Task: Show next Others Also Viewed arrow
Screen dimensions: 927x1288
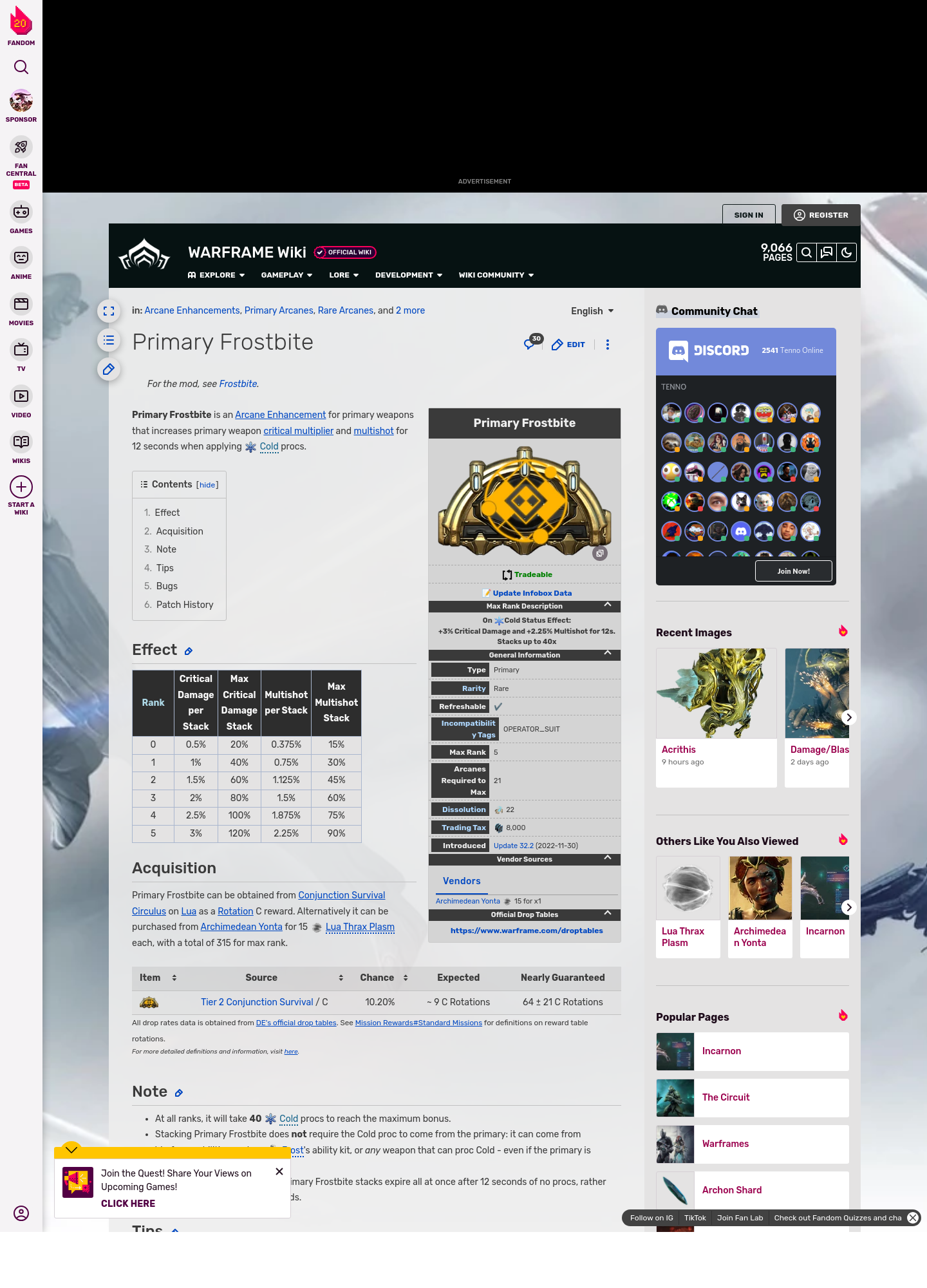Action: 849,907
